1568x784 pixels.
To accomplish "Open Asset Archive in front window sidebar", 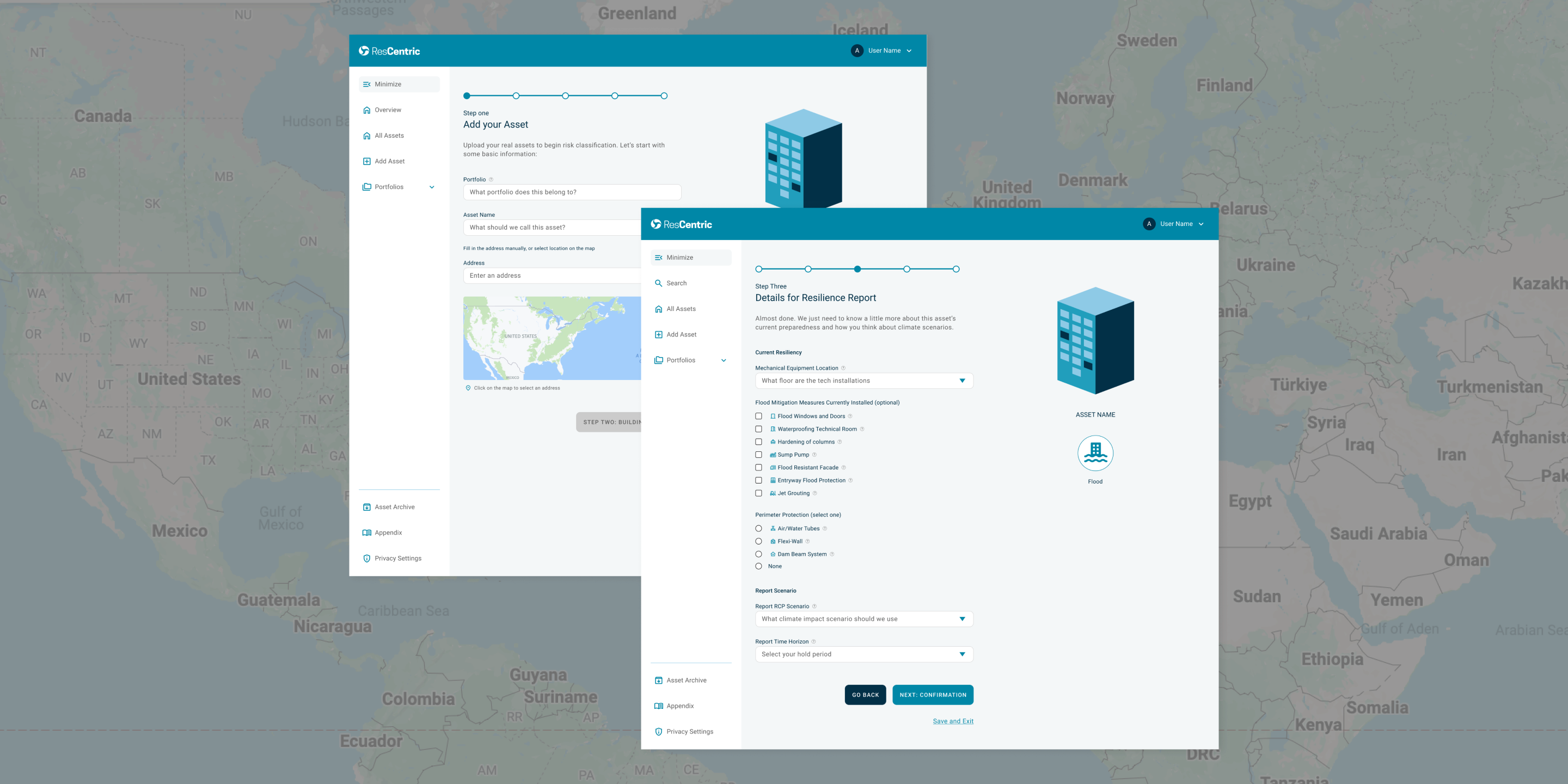I will coord(691,681).
